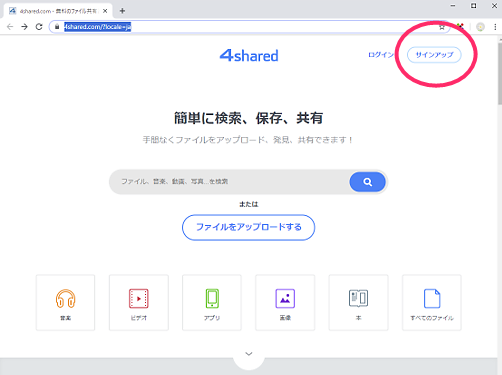The image size is (502, 375).
Task: Click the 簡単に検索、保存、共有 heading
Action: [248, 118]
